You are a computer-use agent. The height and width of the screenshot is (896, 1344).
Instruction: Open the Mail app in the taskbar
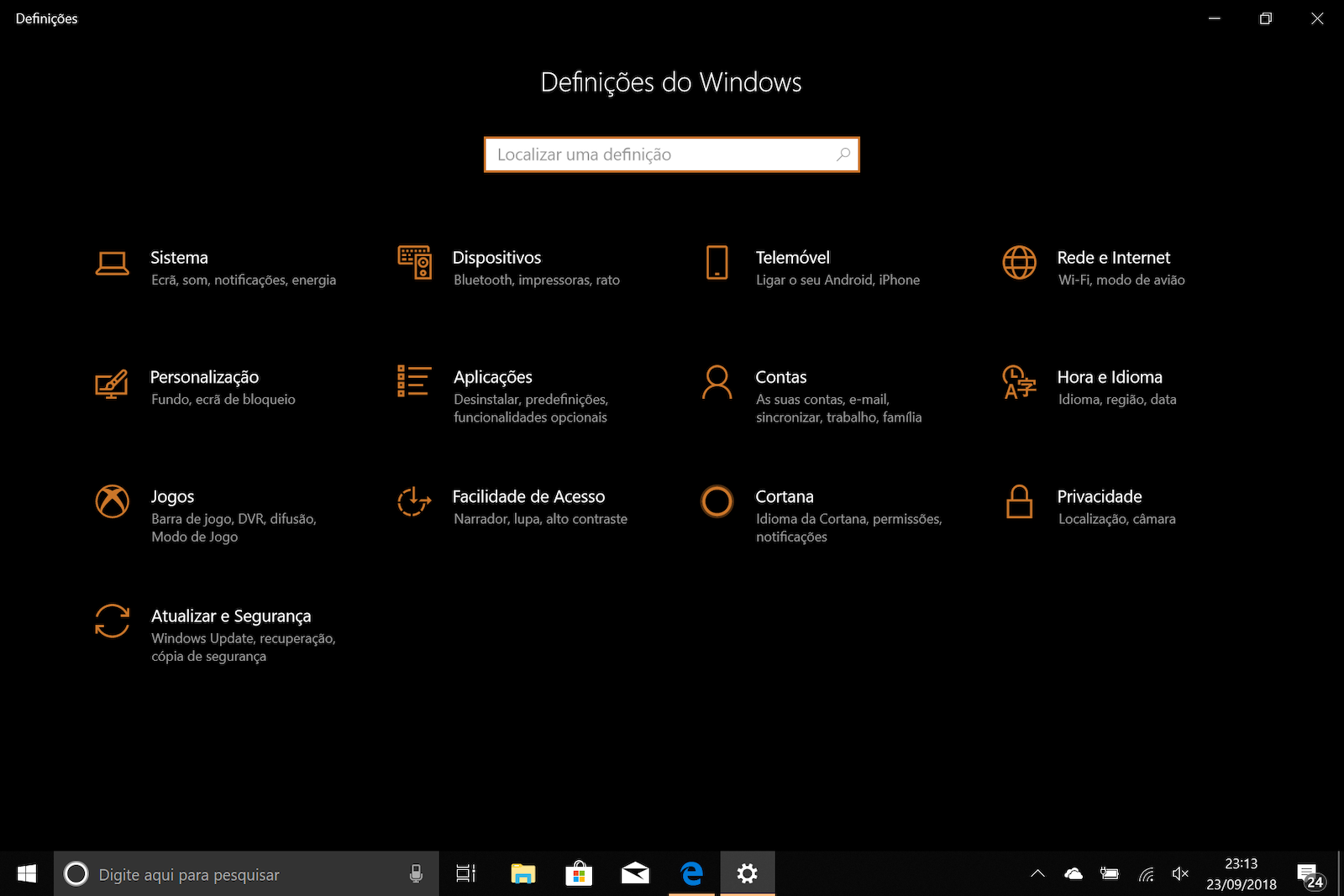tap(635, 874)
